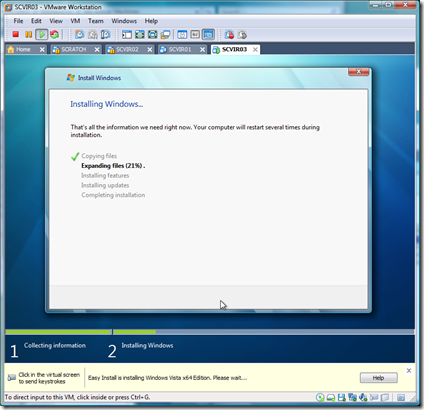Close the Home tab

tap(42, 49)
